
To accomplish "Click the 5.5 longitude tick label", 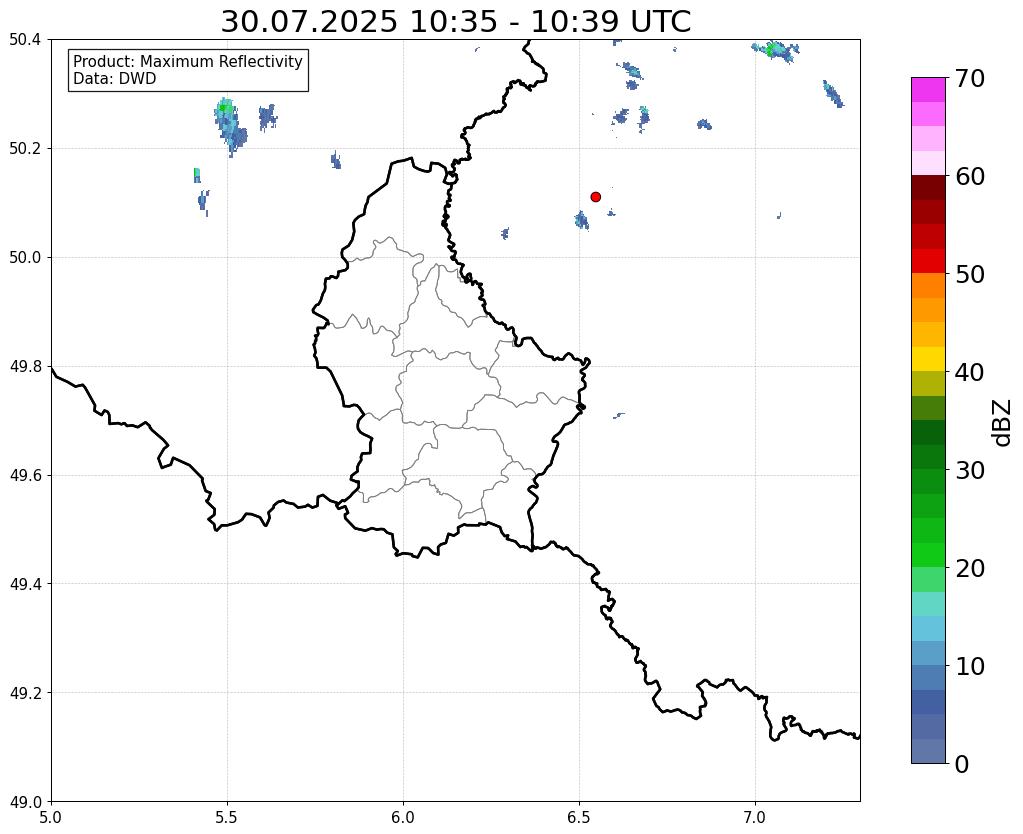I will 227,818.
